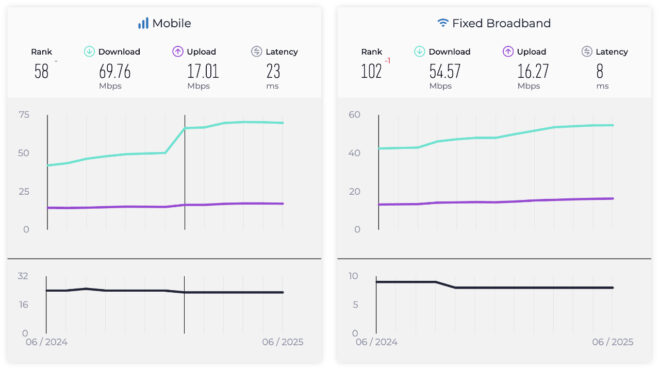
Task: Click the Mobile download arrow icon
Action: 89,52
